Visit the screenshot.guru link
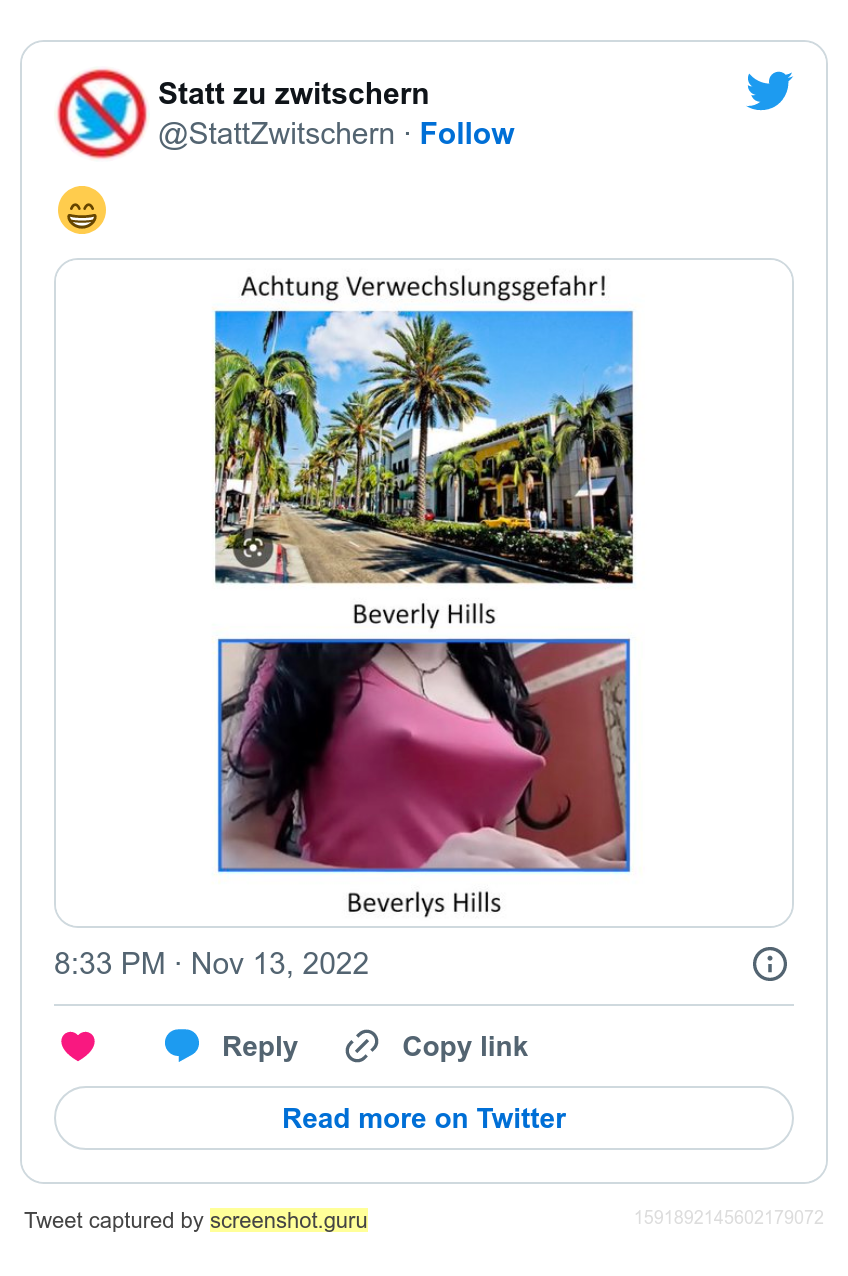848x1276 pixels. pos(289,1221)
